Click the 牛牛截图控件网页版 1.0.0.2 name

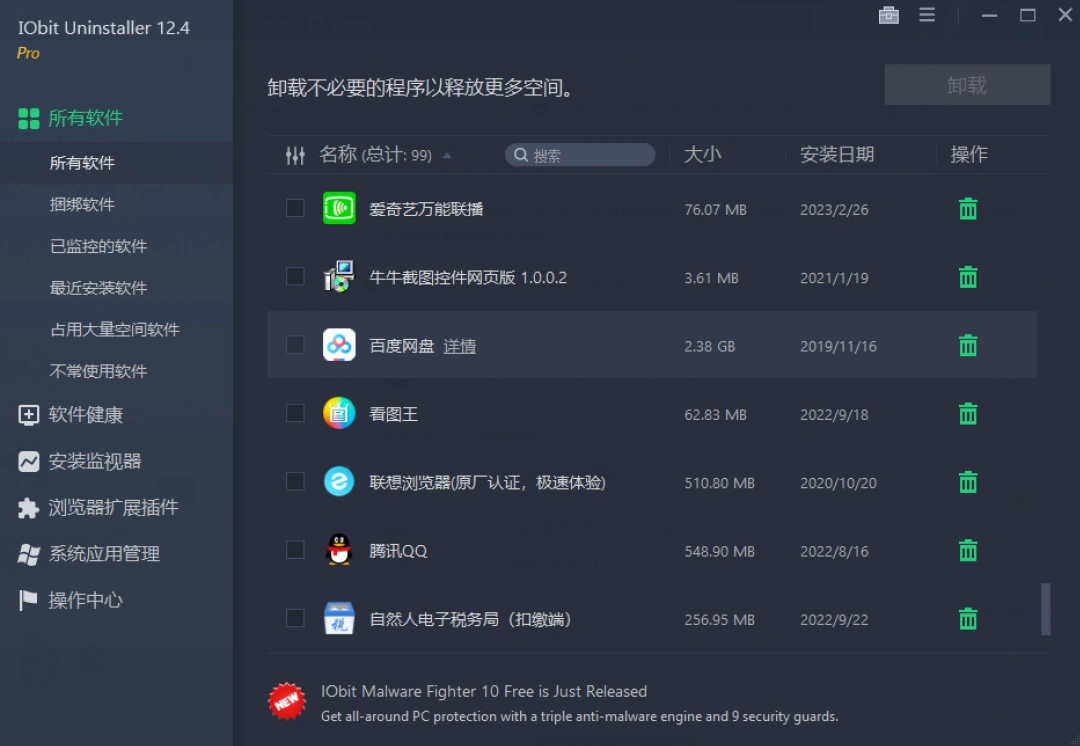click(468, 278)
